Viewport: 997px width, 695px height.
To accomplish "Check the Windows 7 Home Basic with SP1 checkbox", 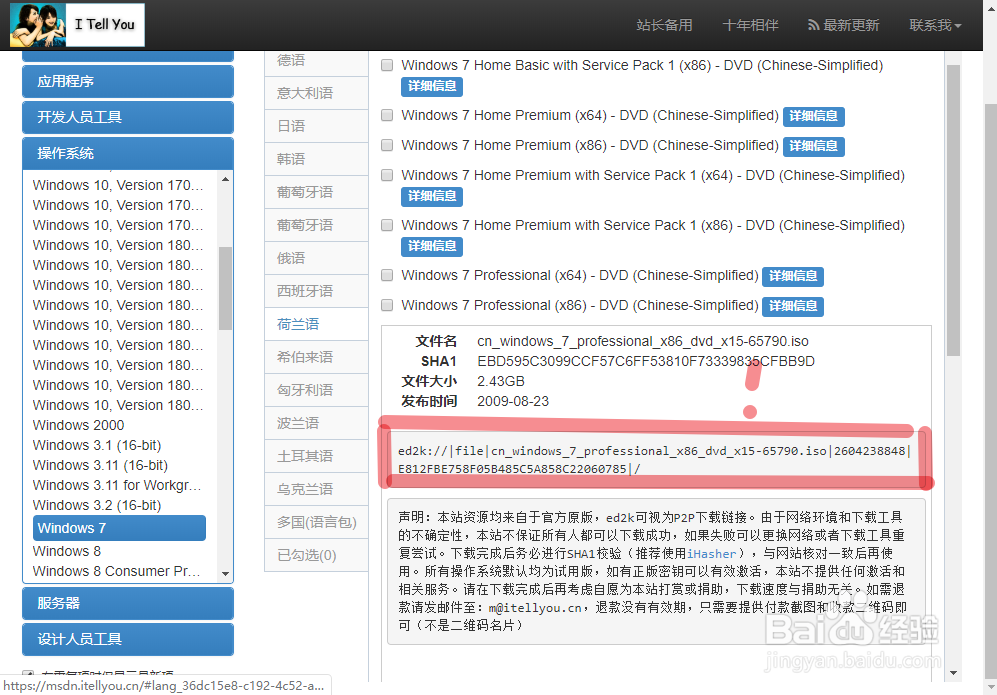I will [x=387, y=65].
